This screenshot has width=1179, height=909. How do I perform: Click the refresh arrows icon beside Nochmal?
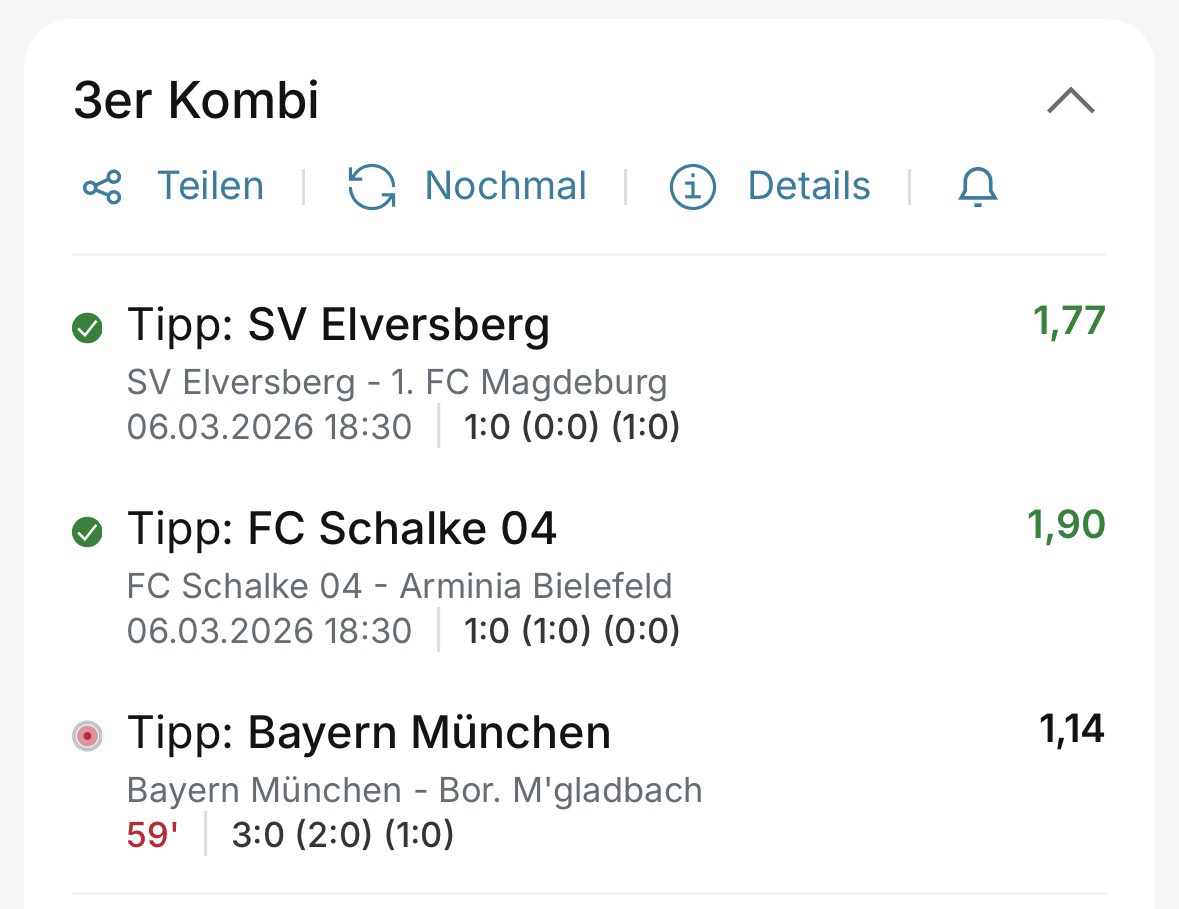372,187
